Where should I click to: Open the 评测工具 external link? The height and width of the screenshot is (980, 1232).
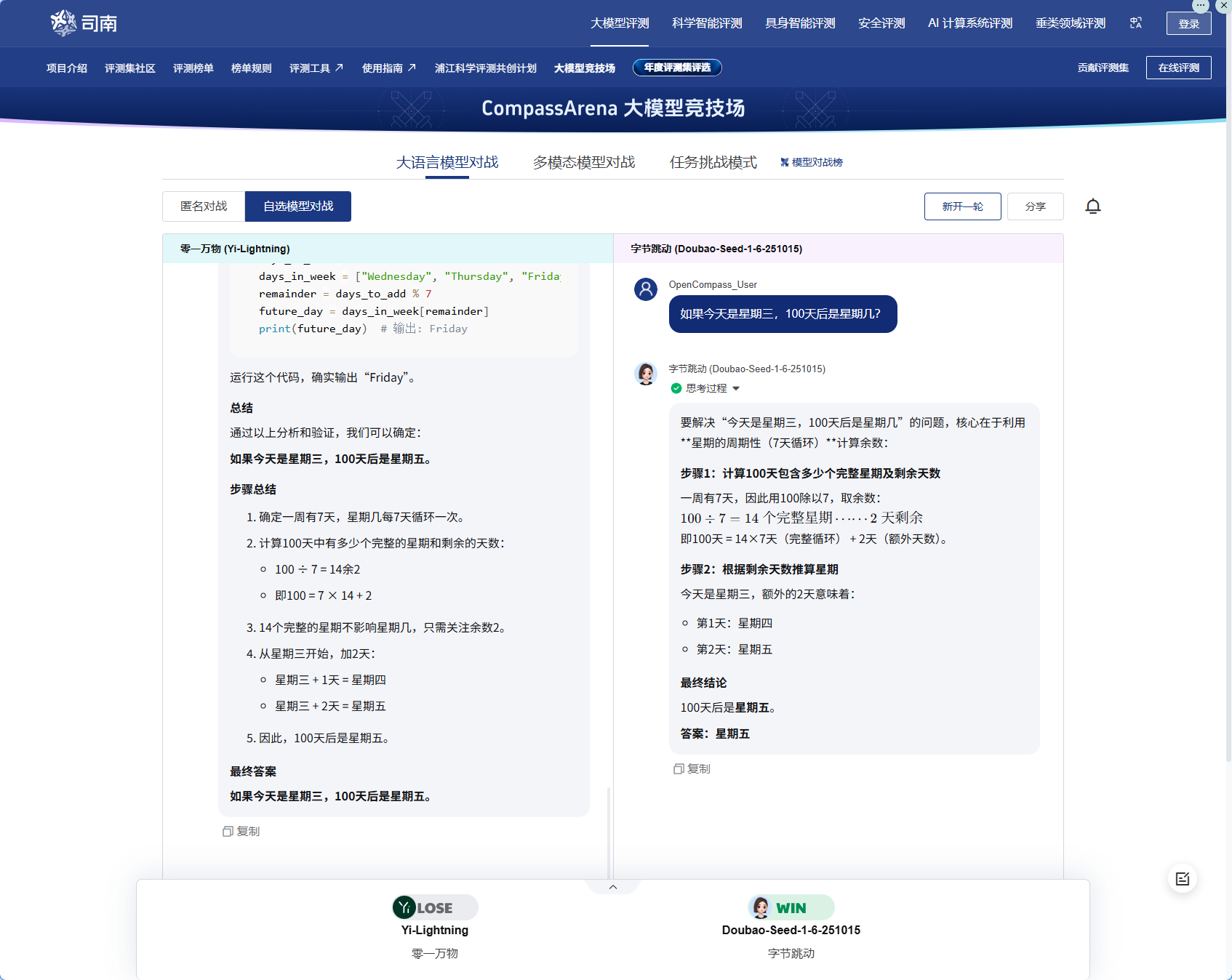pos(316,68)
